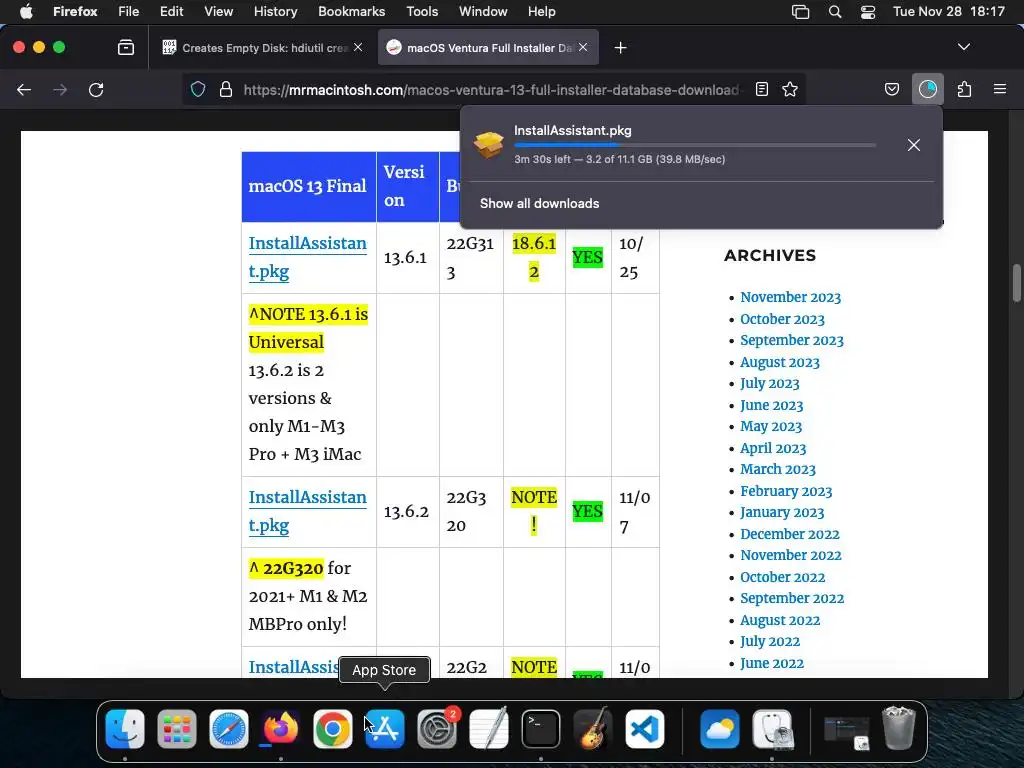This screenshot has height=768, width=1024.
Task: Launch Safari from the Dock
Action: tap(229, 728)
